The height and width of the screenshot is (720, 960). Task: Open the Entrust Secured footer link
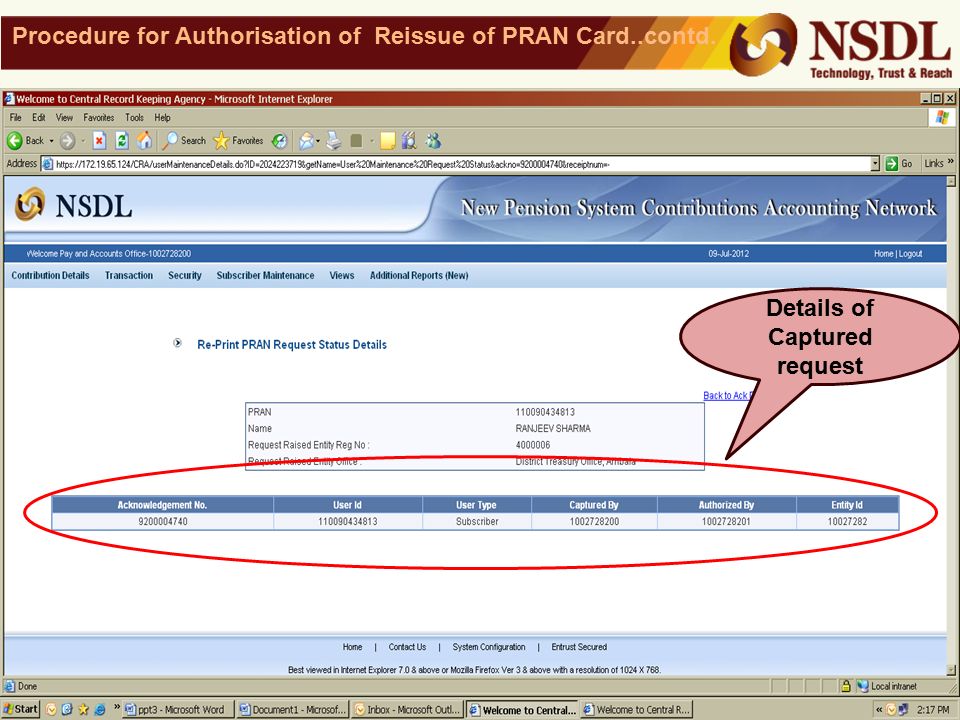click(579, 647)
